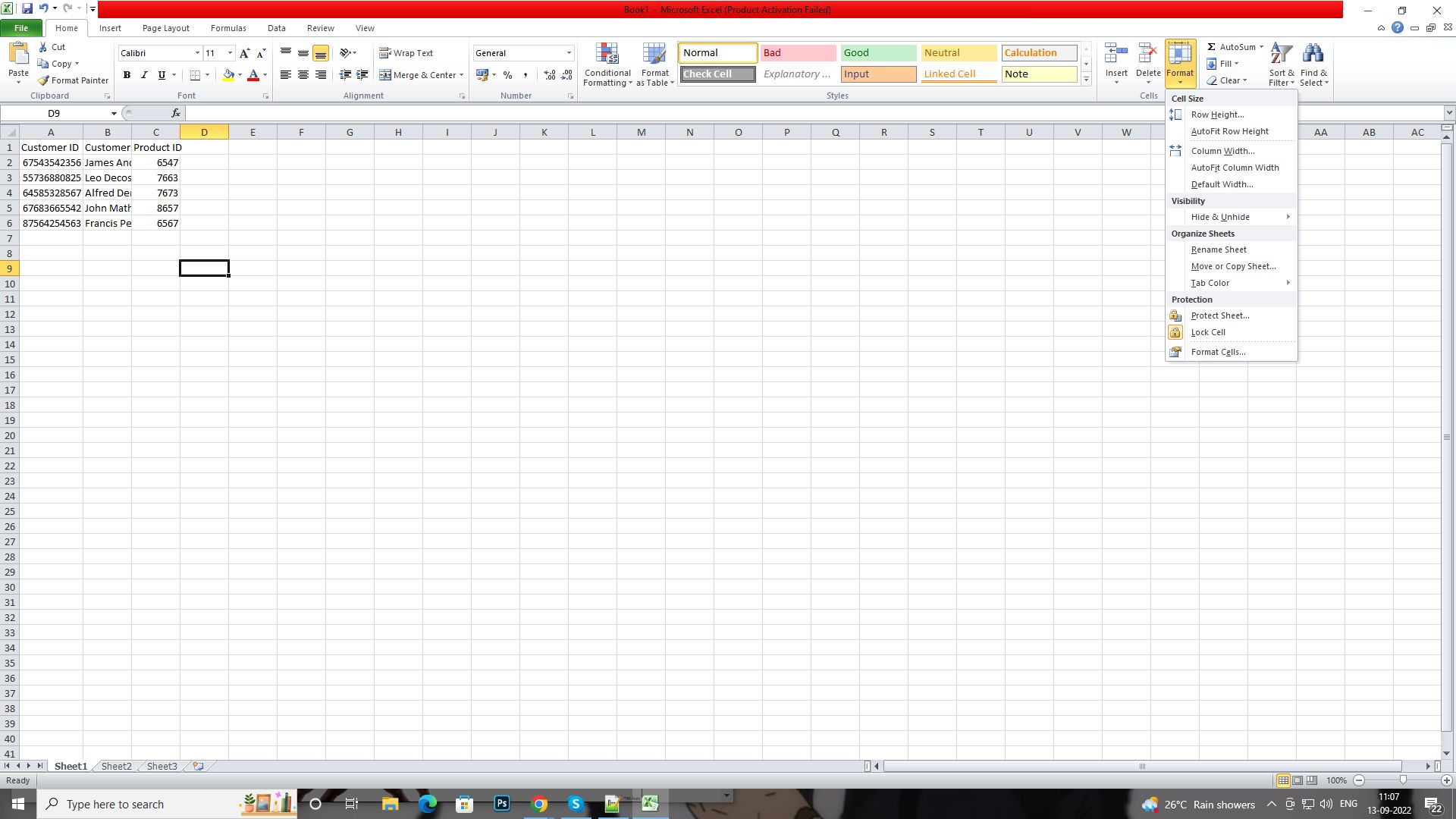Select Rename Sheet from the menu

click(x=1218, y=249)
